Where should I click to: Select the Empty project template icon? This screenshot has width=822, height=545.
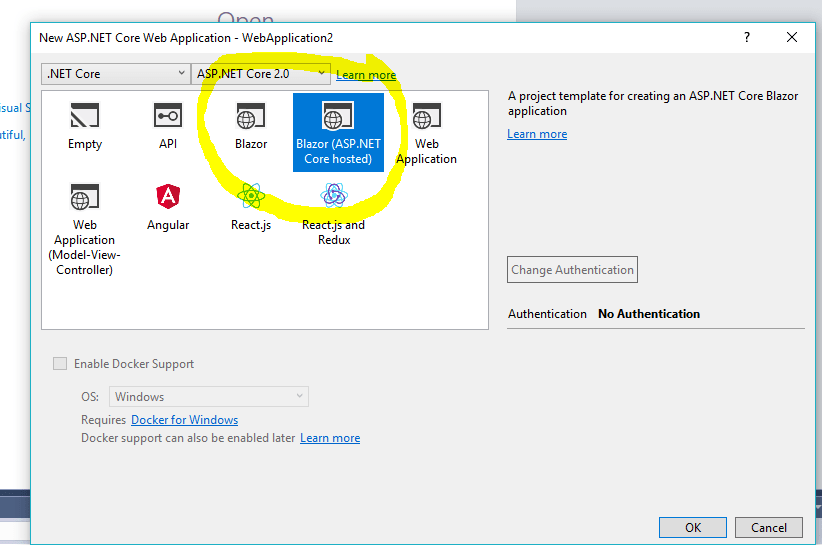click(85, 117)
